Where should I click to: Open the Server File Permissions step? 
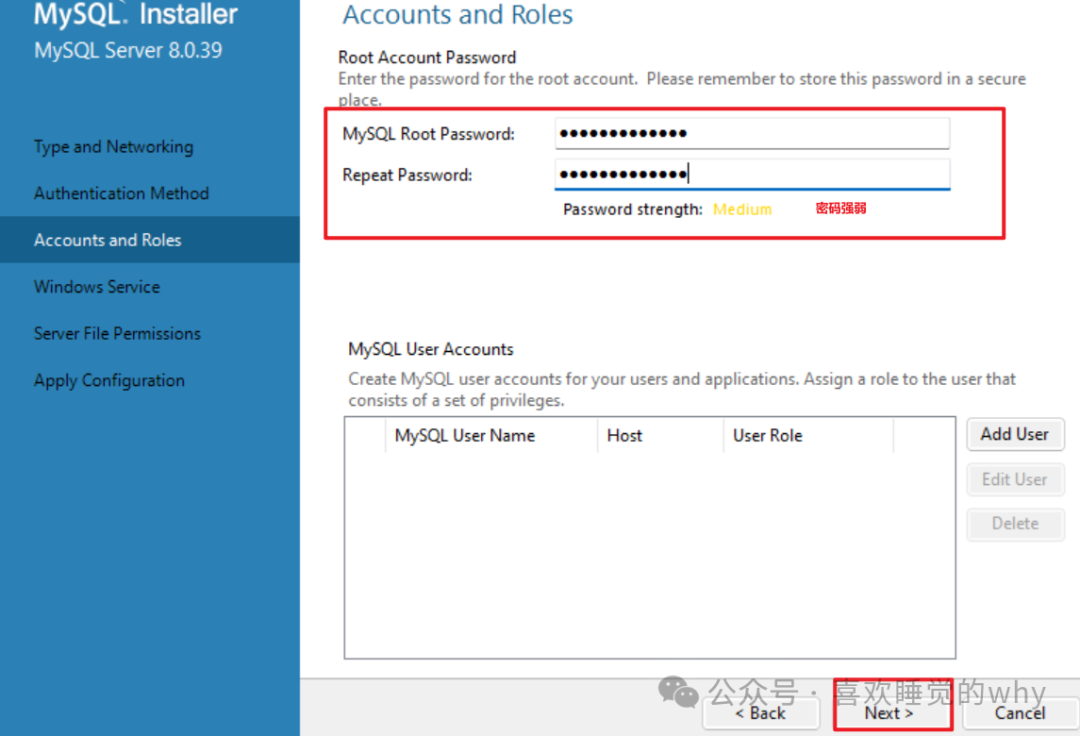click(x=117, y=334)
